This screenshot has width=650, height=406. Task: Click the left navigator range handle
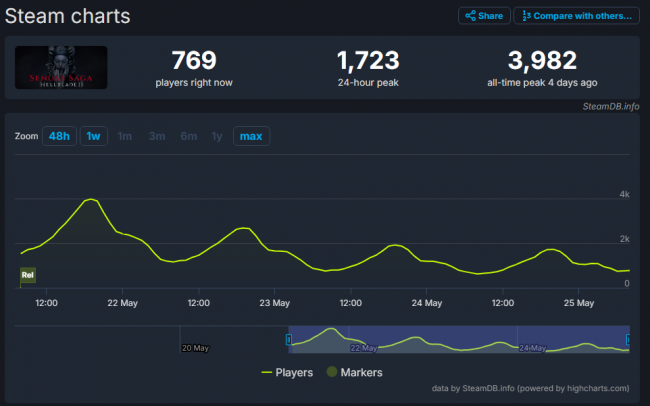[289, 340]
